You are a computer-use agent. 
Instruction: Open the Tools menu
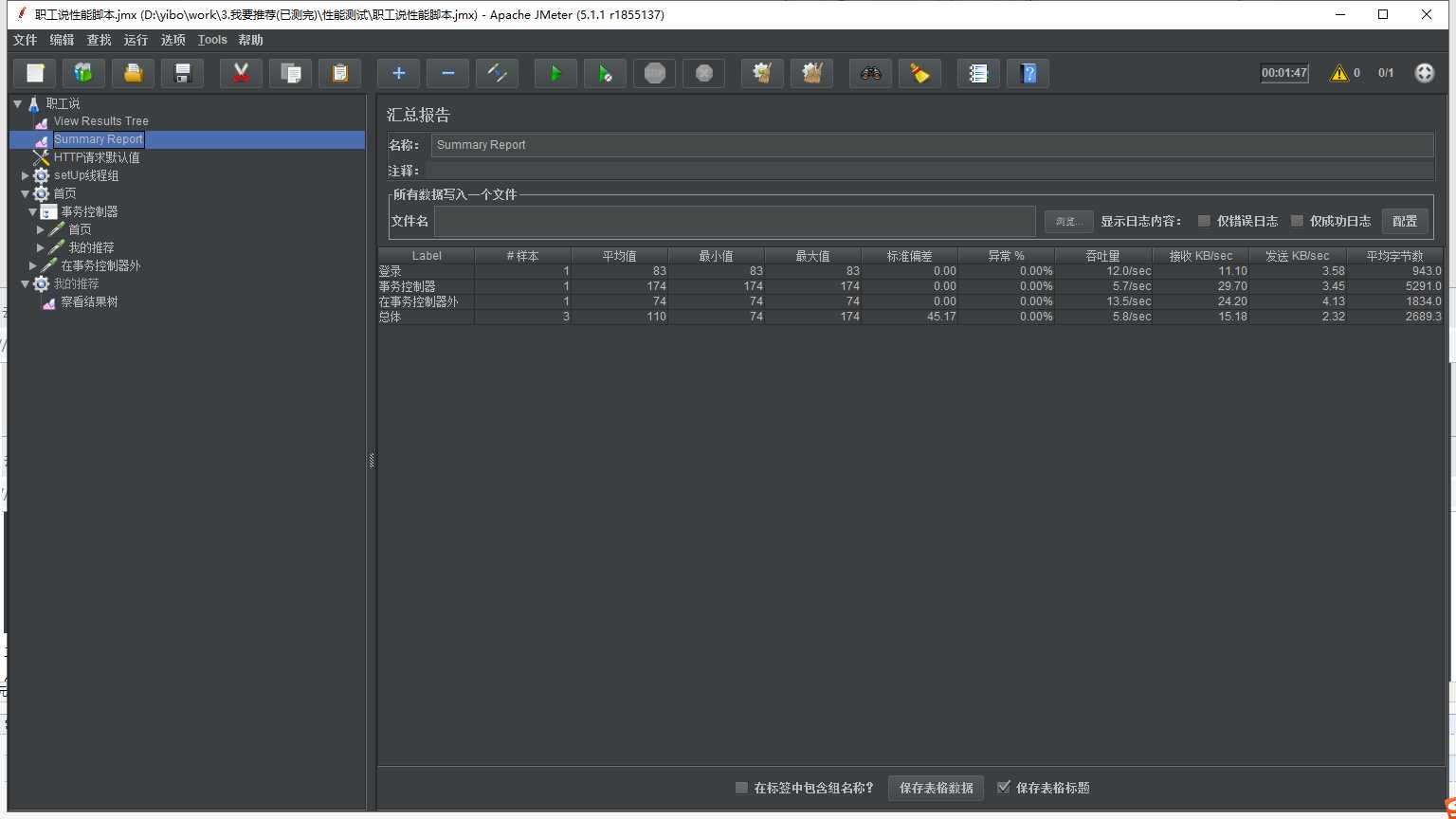(x=212, y=40)
